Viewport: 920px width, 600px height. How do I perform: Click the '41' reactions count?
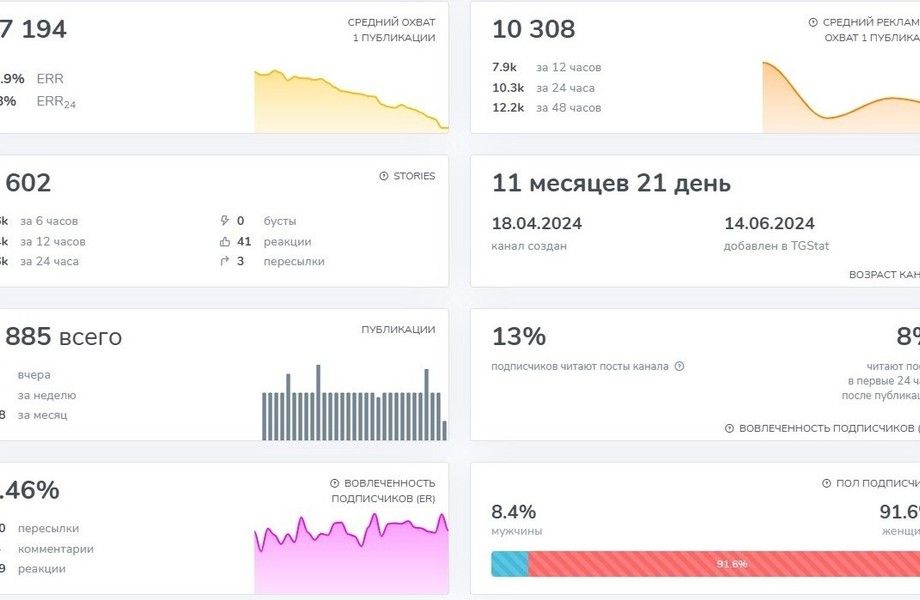tap(244, 241)
